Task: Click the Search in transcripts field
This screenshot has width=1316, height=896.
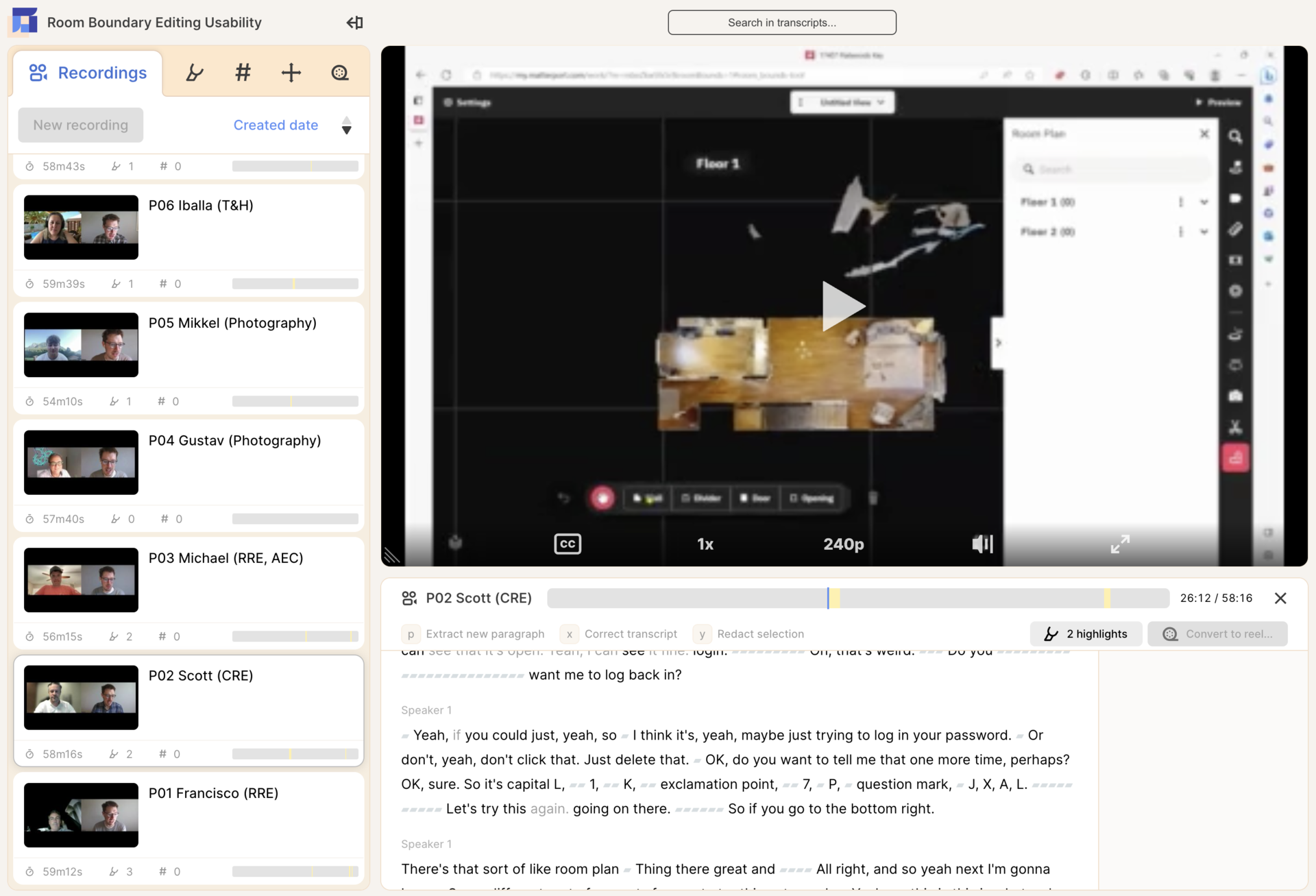Action: pyautogui.click(x=781, y=23)
